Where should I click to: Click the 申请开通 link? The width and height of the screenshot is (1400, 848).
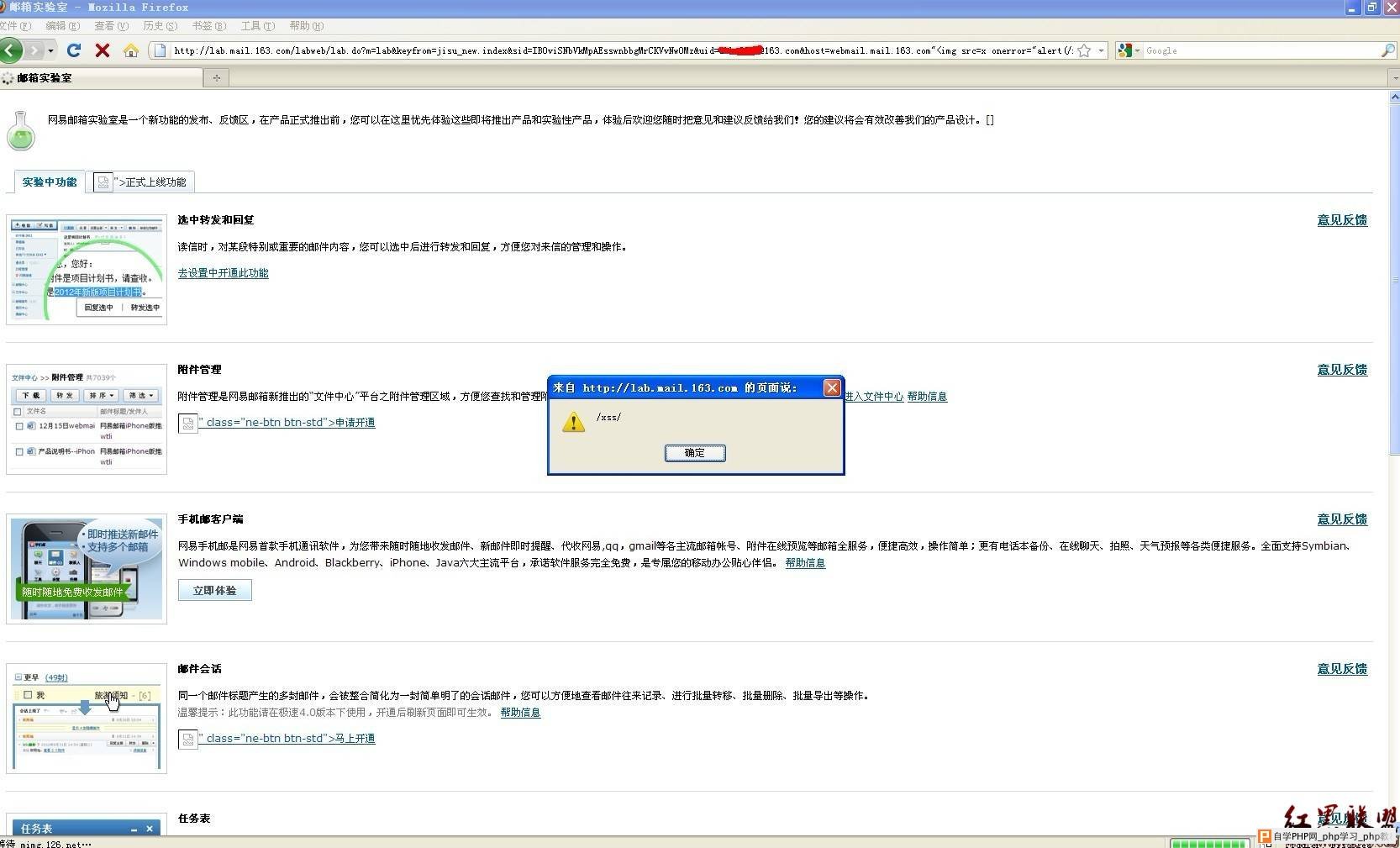tap(355, 423)
